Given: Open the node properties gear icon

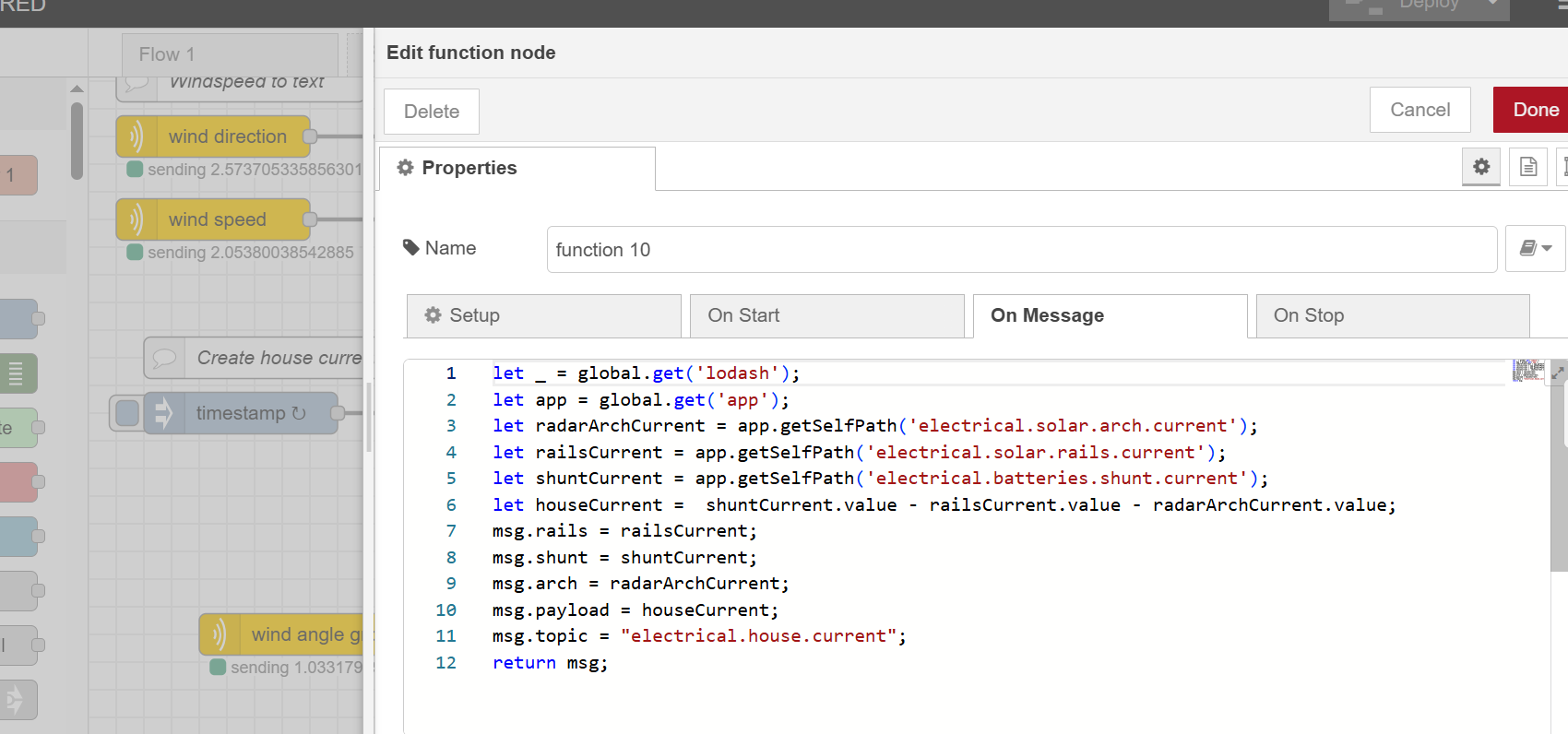Looking at the screenshot, I should click(1481, 167).
